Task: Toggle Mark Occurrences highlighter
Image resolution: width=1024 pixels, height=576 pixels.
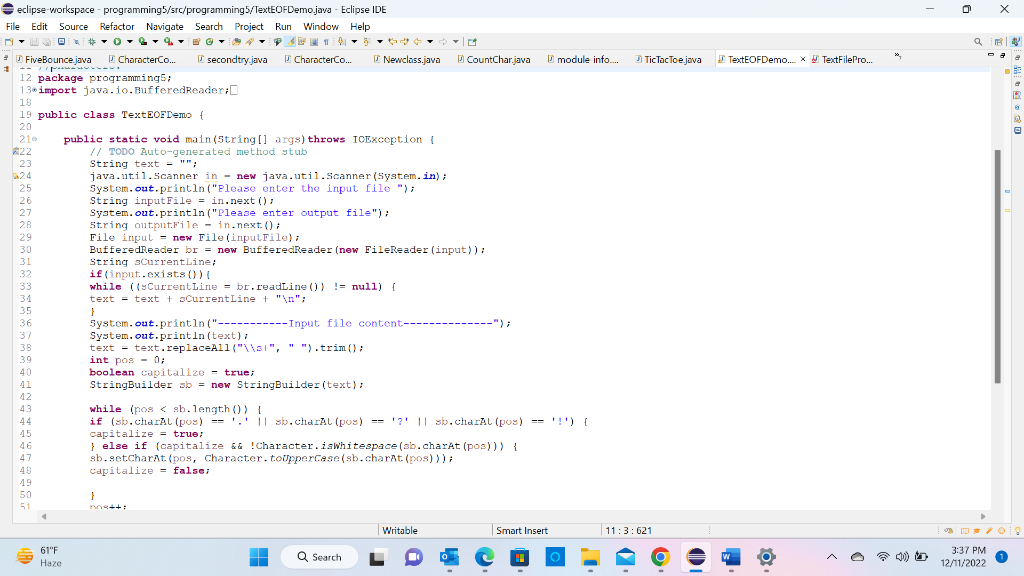Action: pos(290,42)
